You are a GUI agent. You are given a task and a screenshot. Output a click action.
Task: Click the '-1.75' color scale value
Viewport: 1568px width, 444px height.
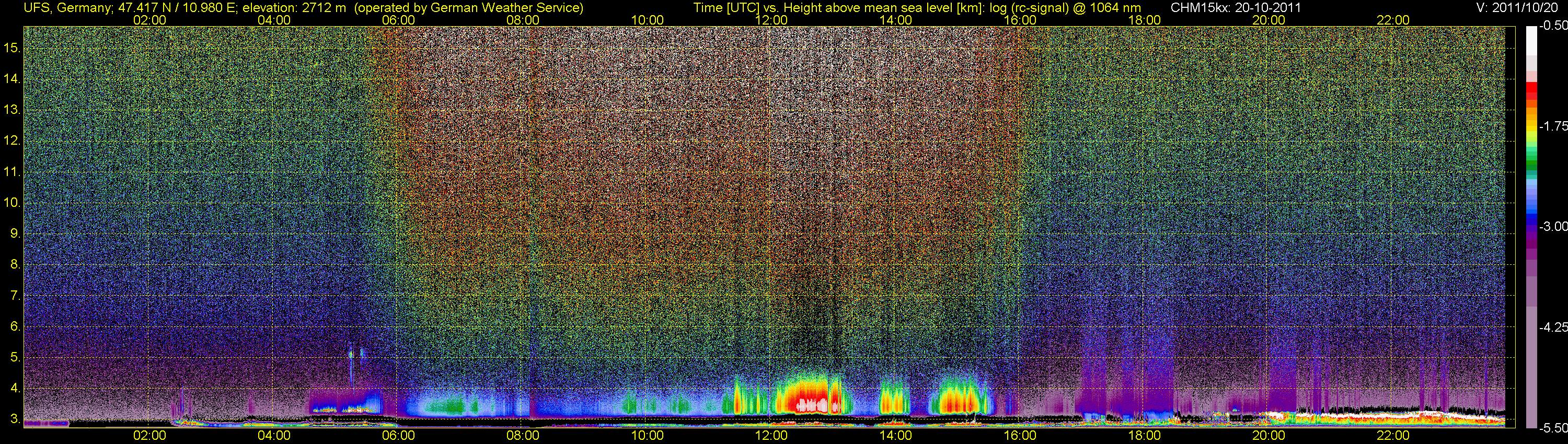pos(1553,126)
